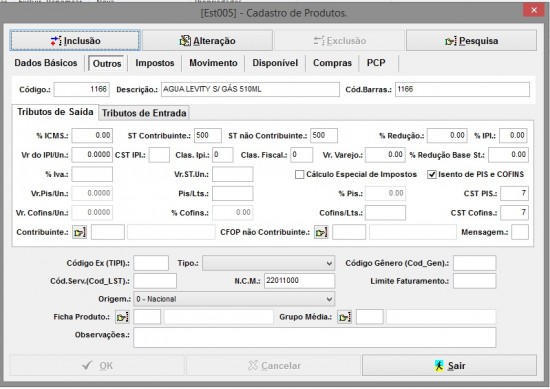The height and width of the screenshot is (389, 550).
Task: Click the CST PIS field
Action: (x=514, y=194)
